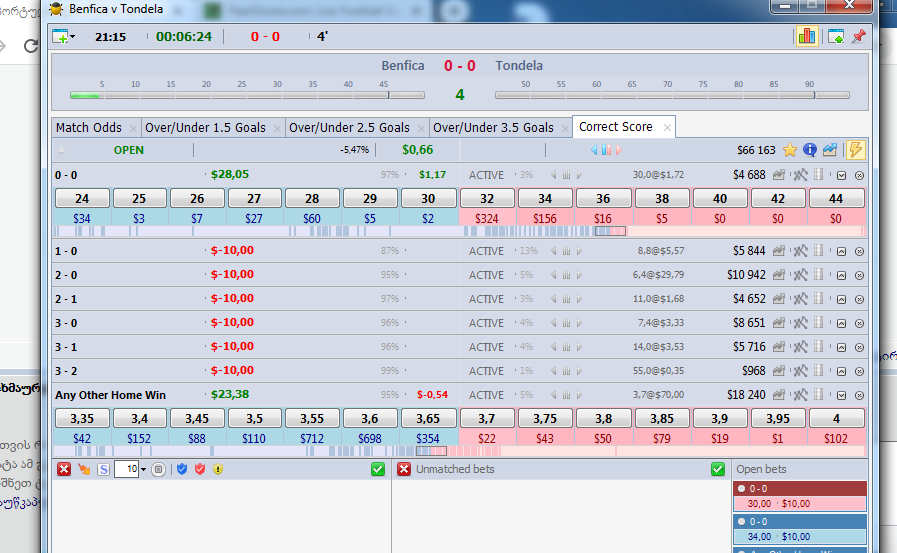
Task: Open the tools icon in the 1 - 0 row
Action: point(800,250)
